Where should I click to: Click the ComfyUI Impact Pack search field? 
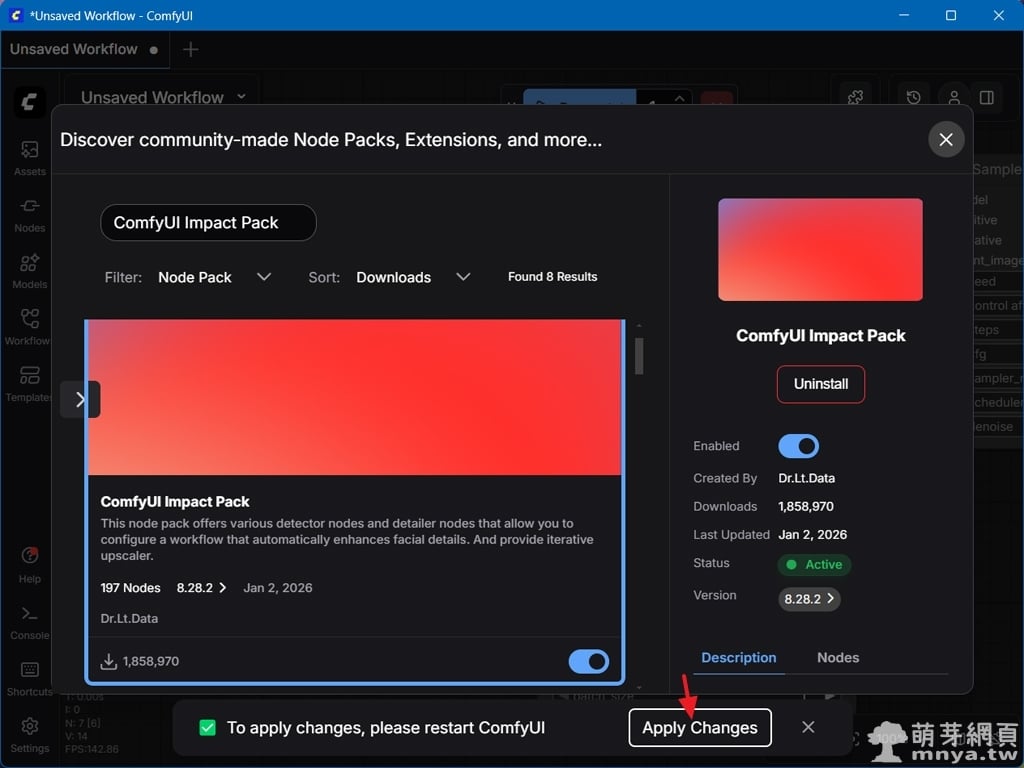[x=208, y=223]
